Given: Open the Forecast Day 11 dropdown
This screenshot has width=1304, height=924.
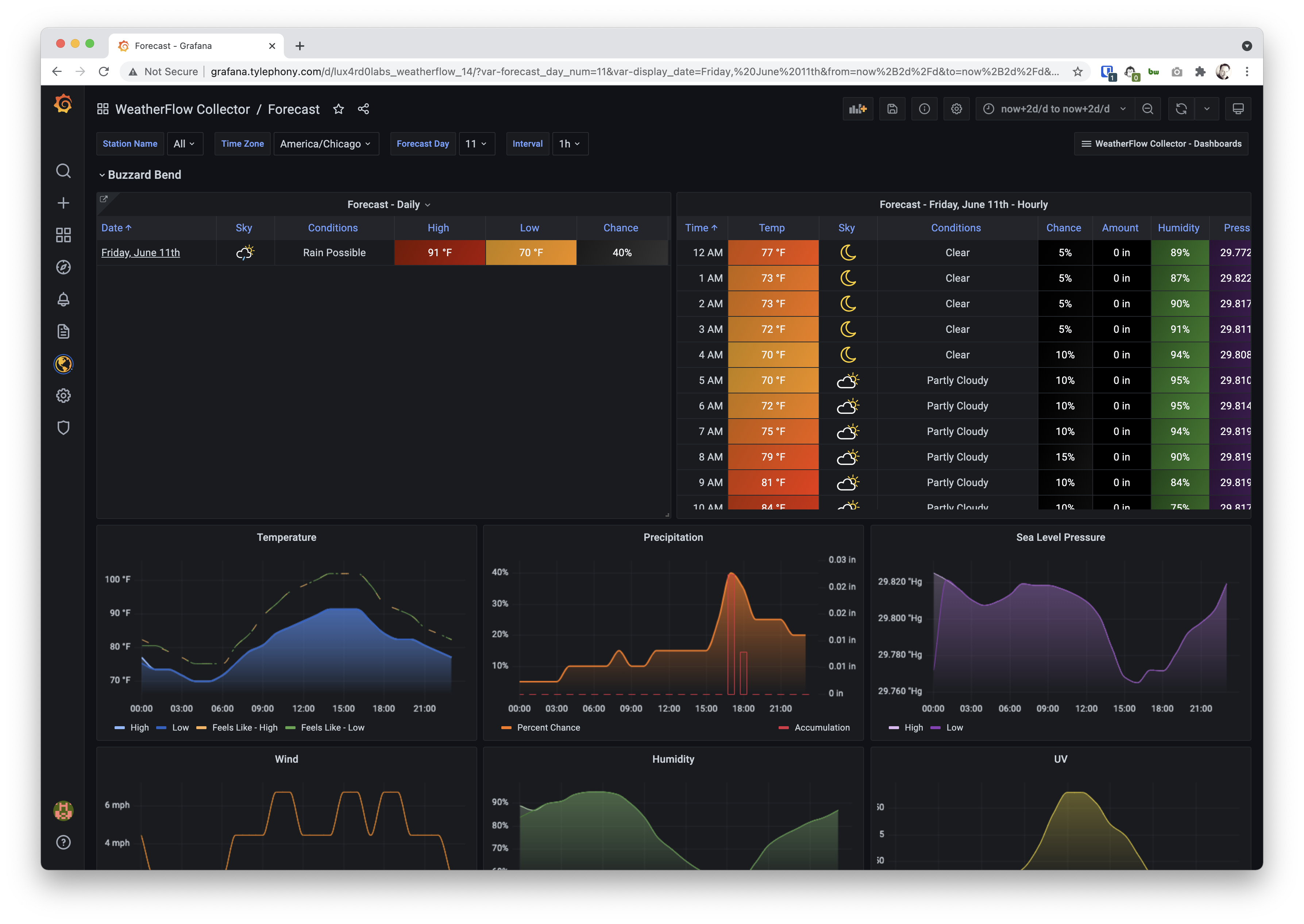Looking at the screenshot, I should [476, 144].
